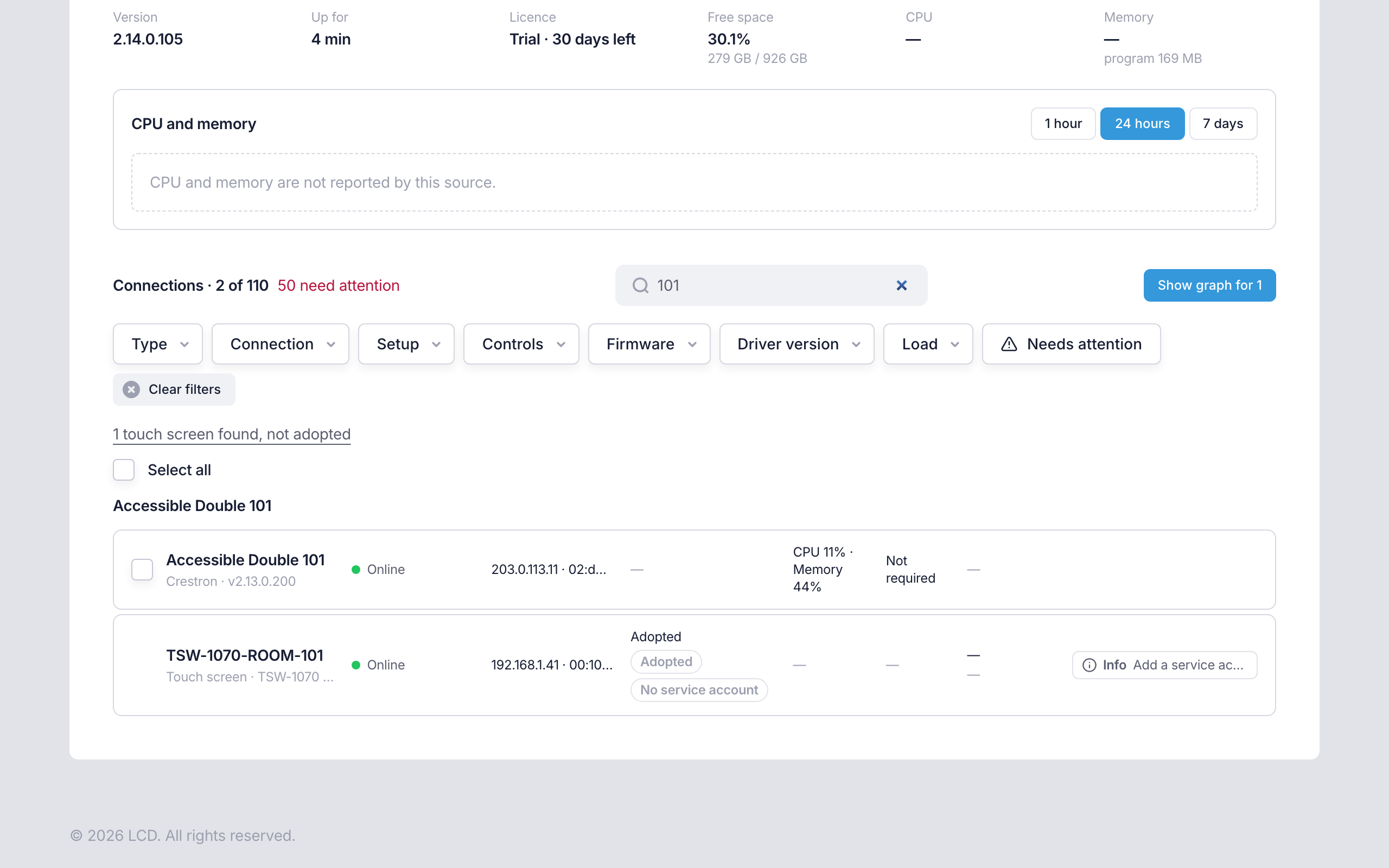Click the Accessible Double 101 group heading
The width and height of the screenshot is (1389, 868).
pyautogui.click(x=192, y=505)
